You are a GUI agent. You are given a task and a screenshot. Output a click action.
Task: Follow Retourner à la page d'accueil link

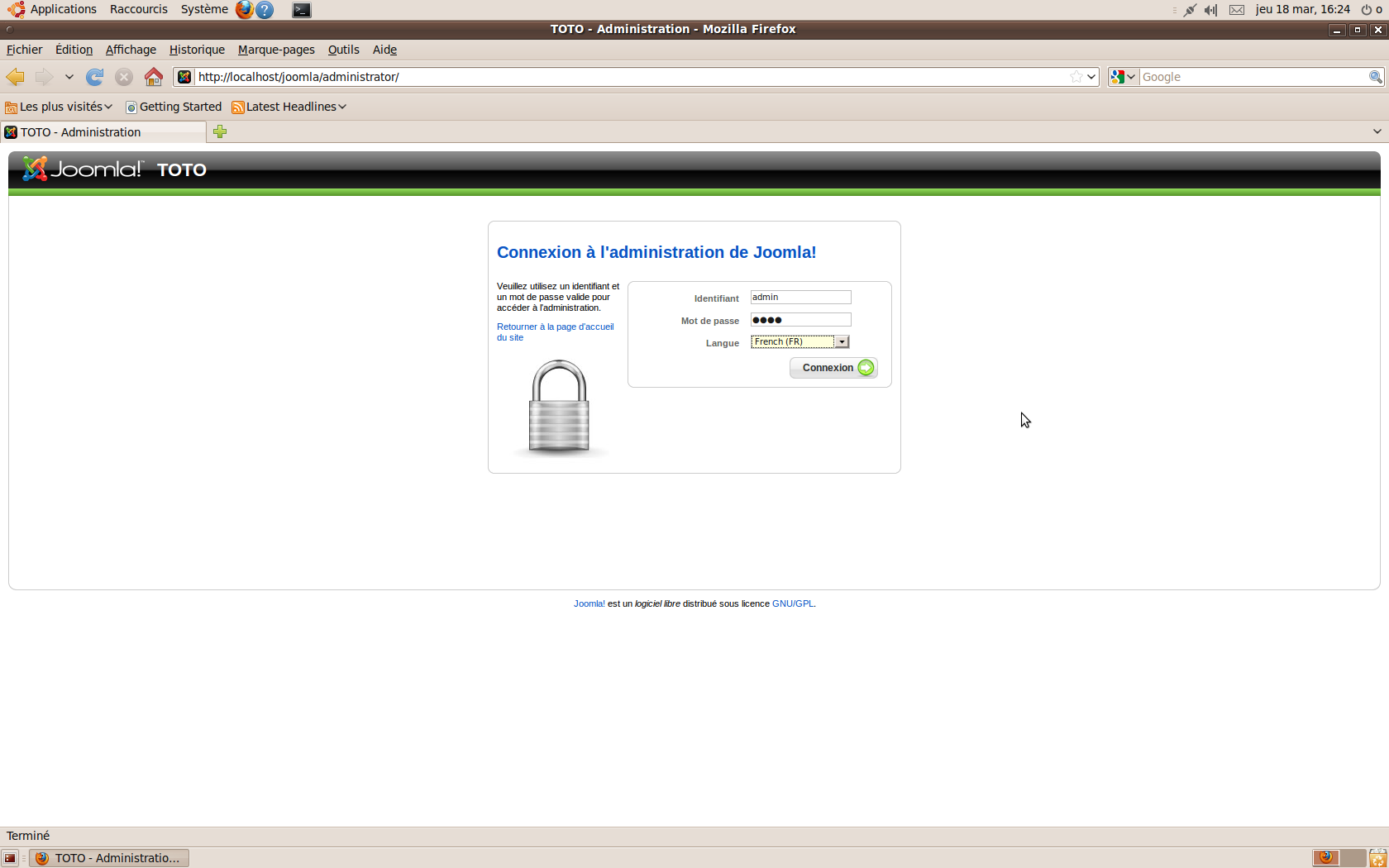click(555, 331)
